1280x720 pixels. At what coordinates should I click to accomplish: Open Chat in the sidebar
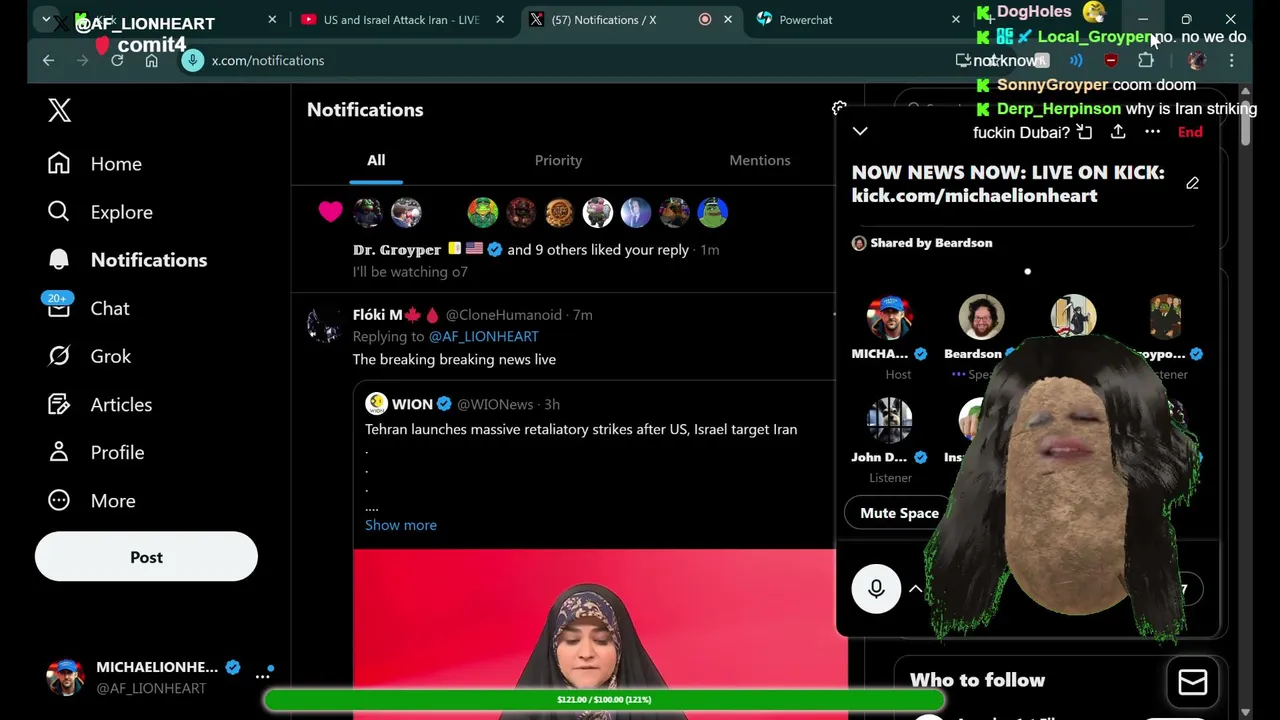89,308
